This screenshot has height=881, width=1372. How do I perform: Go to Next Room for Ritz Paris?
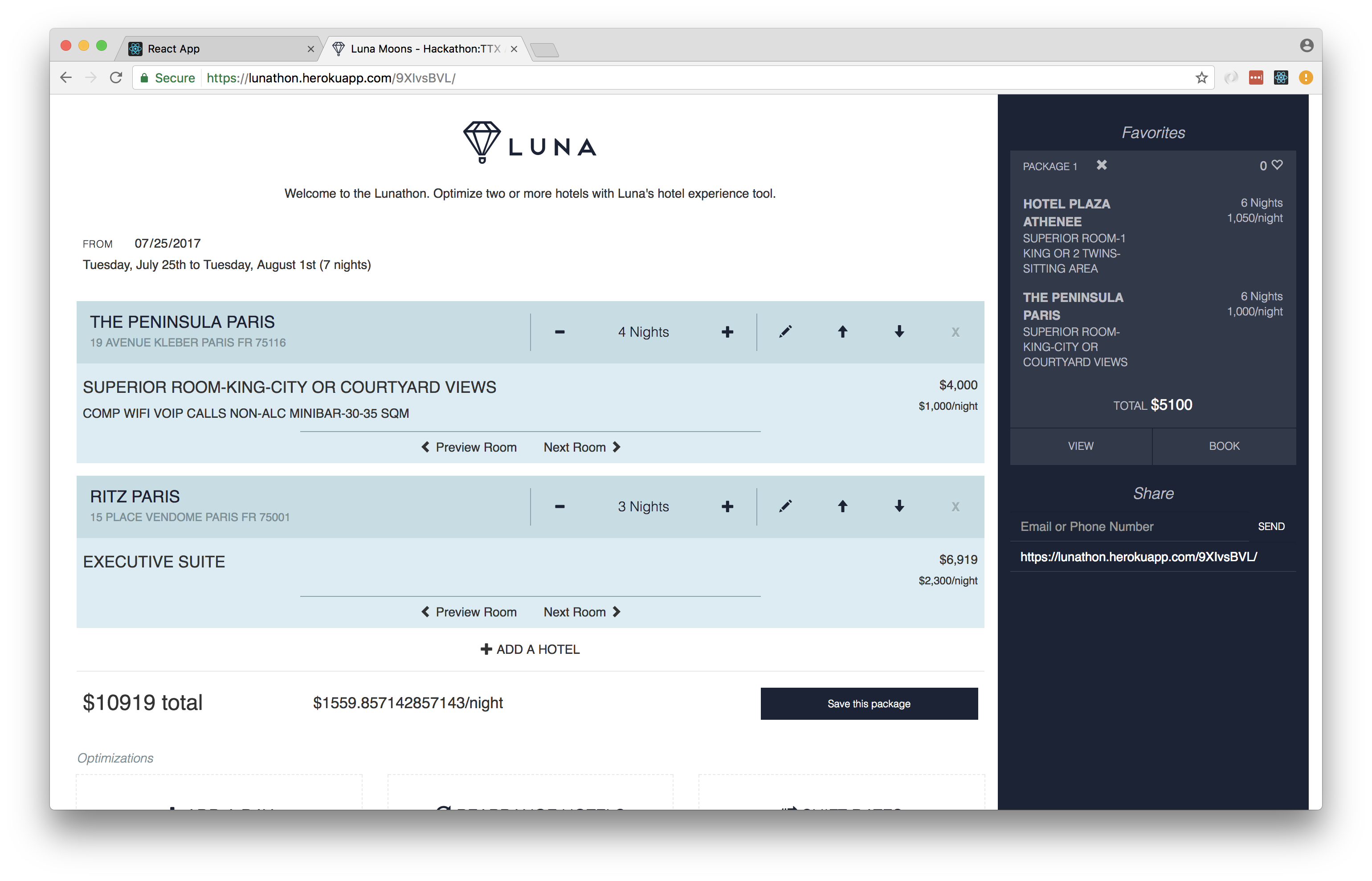pyautogui.click(x=581, y=612)
